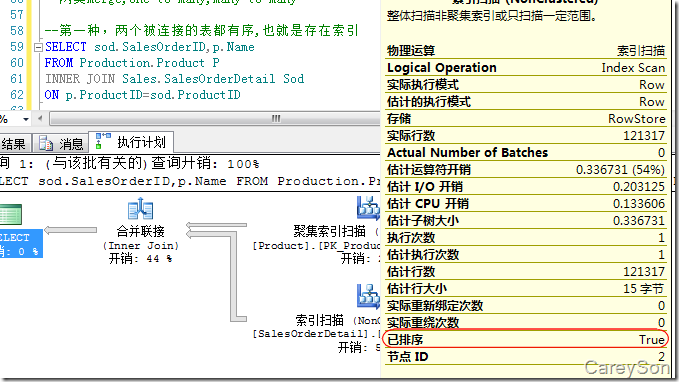Click line 59 SELECT keyword in editor
The image size is (679, 382).
pyautogui.click(x=66, y=47)
